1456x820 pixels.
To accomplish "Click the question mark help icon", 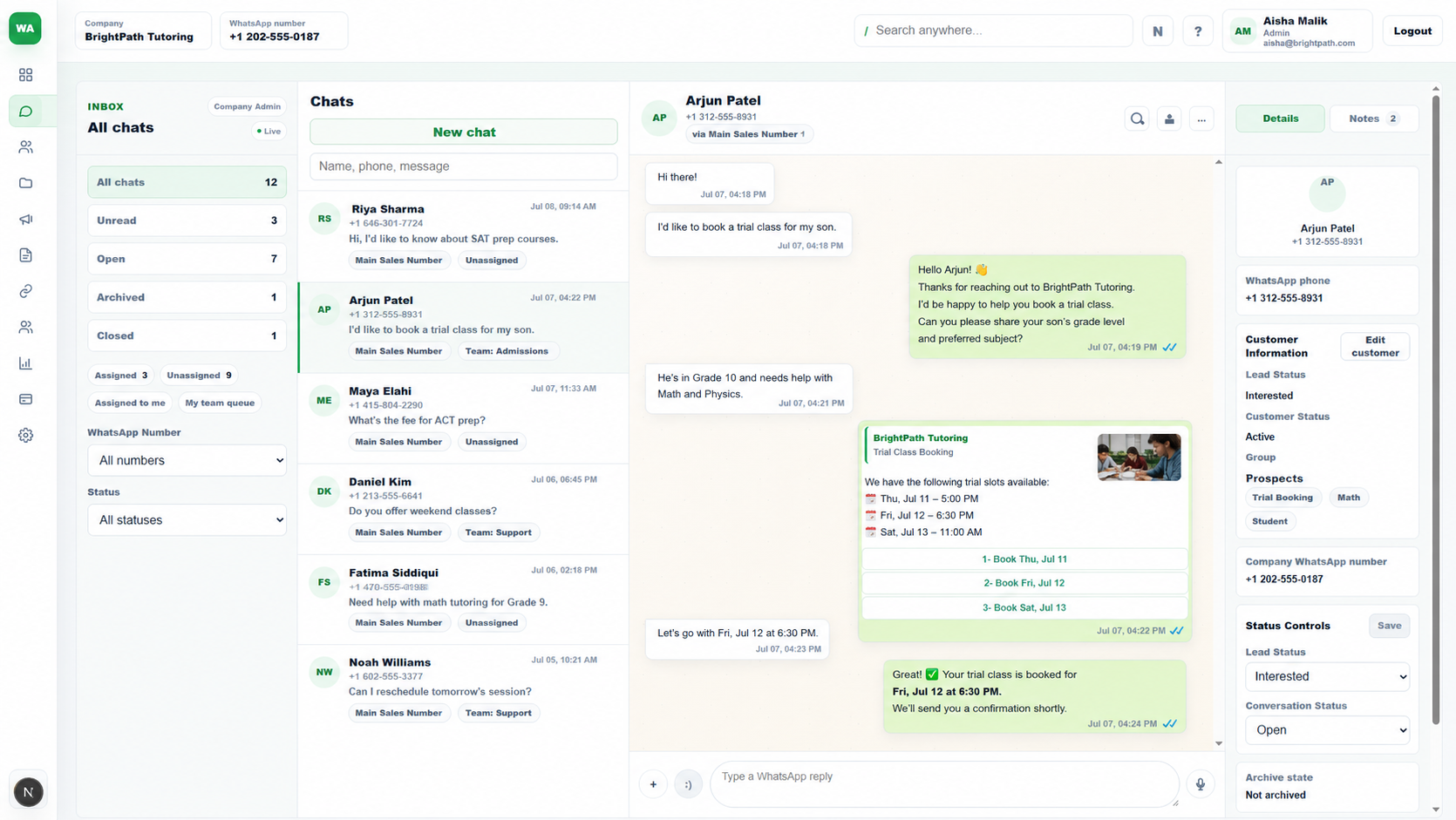I will (x=1198, y=30).
